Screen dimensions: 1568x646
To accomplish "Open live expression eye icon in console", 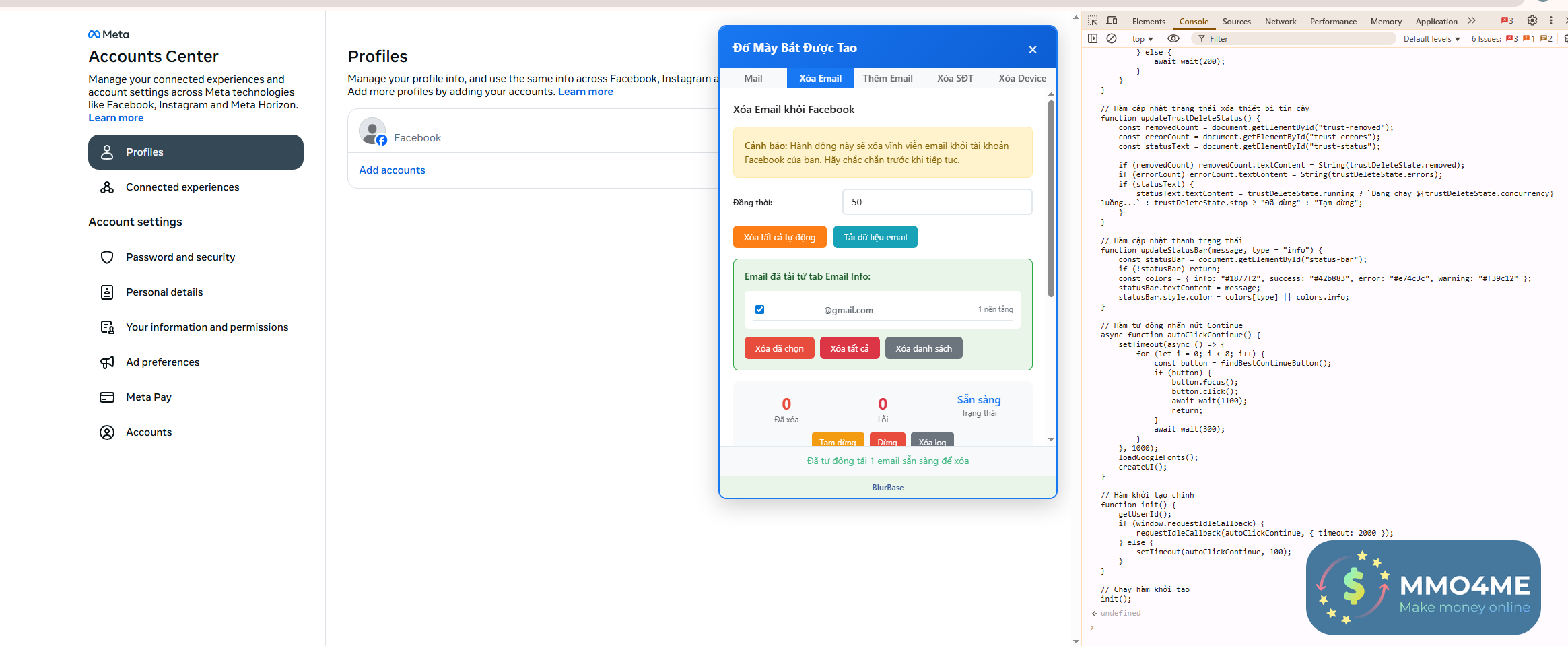I will click(1173, 38).
